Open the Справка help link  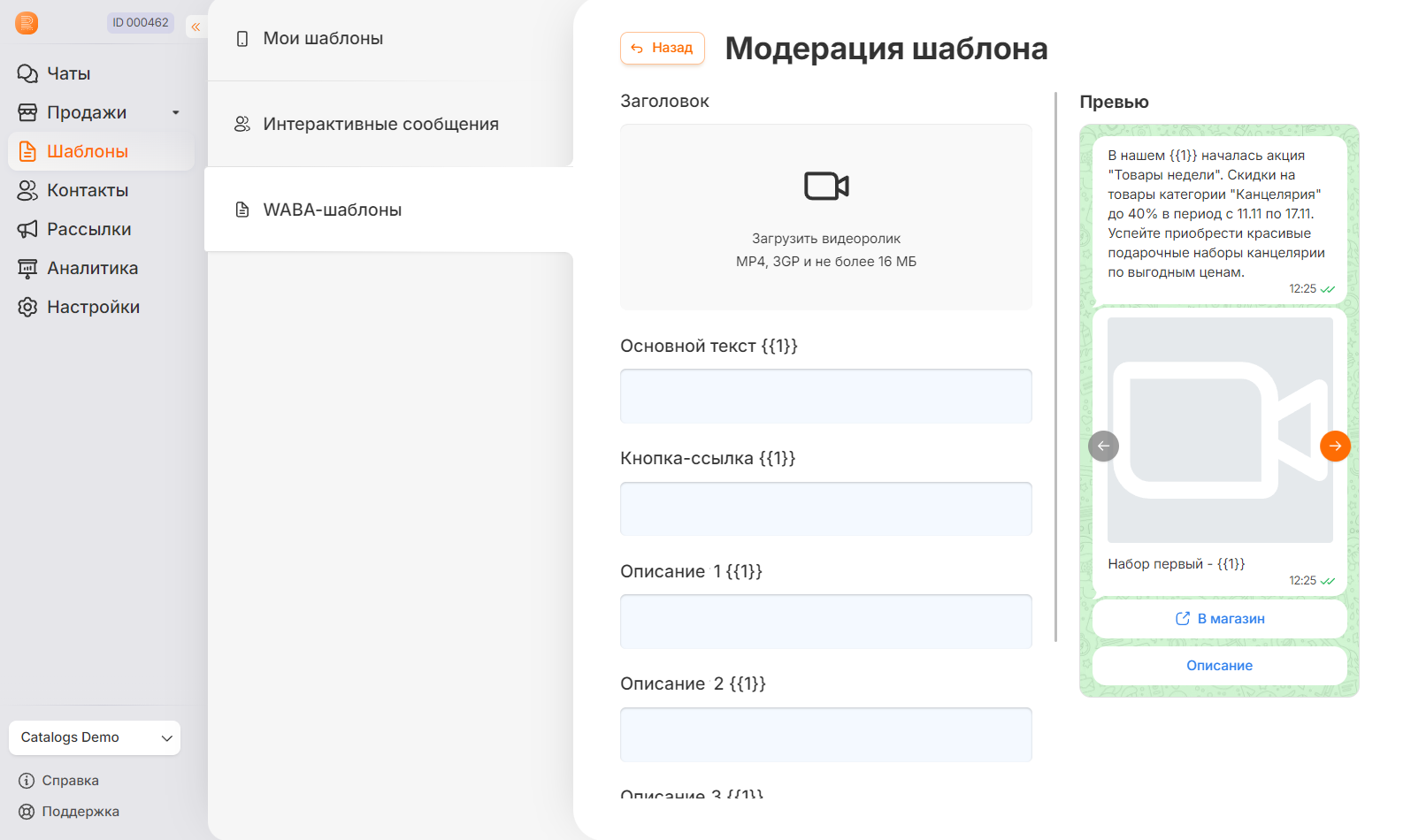pos(59,781)
